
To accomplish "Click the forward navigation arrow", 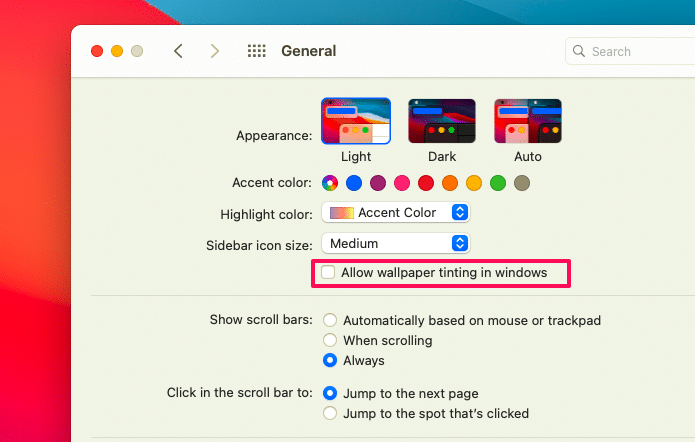I will (214, 51).
